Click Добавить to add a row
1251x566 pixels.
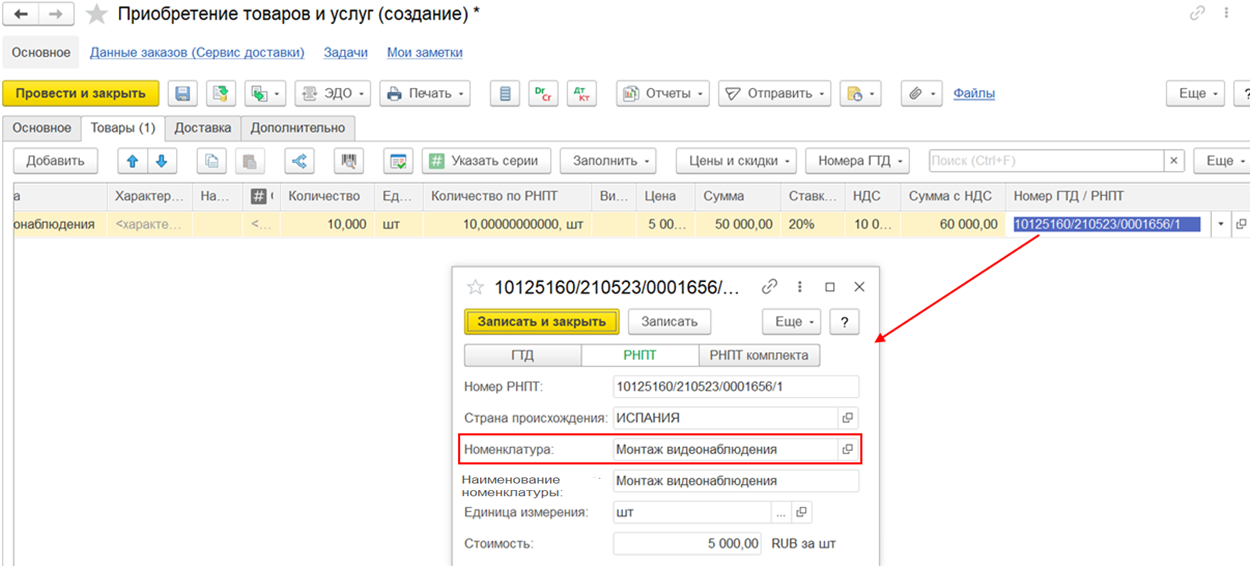(56, 161)
